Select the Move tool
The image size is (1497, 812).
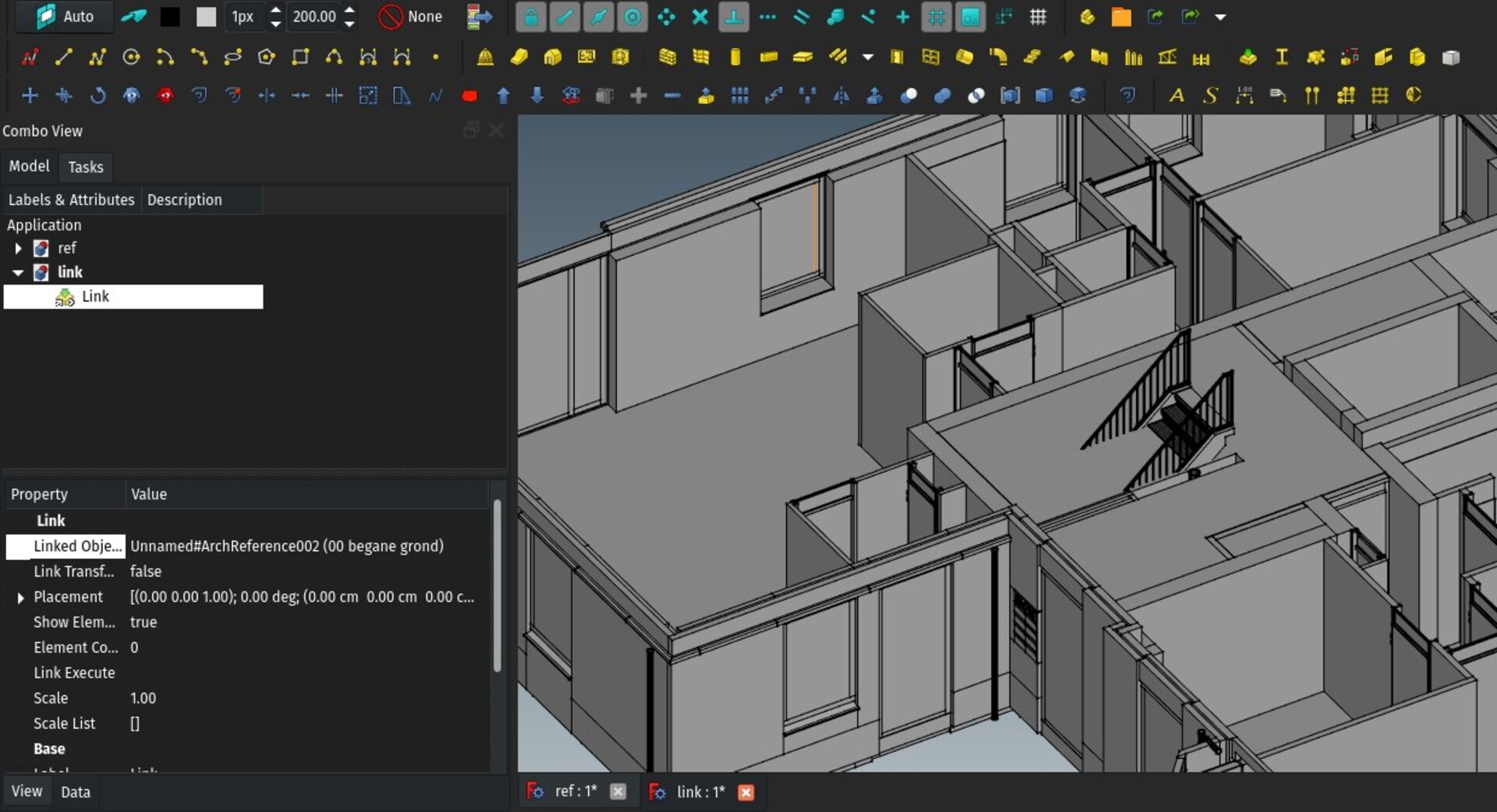tap(30, 95)
